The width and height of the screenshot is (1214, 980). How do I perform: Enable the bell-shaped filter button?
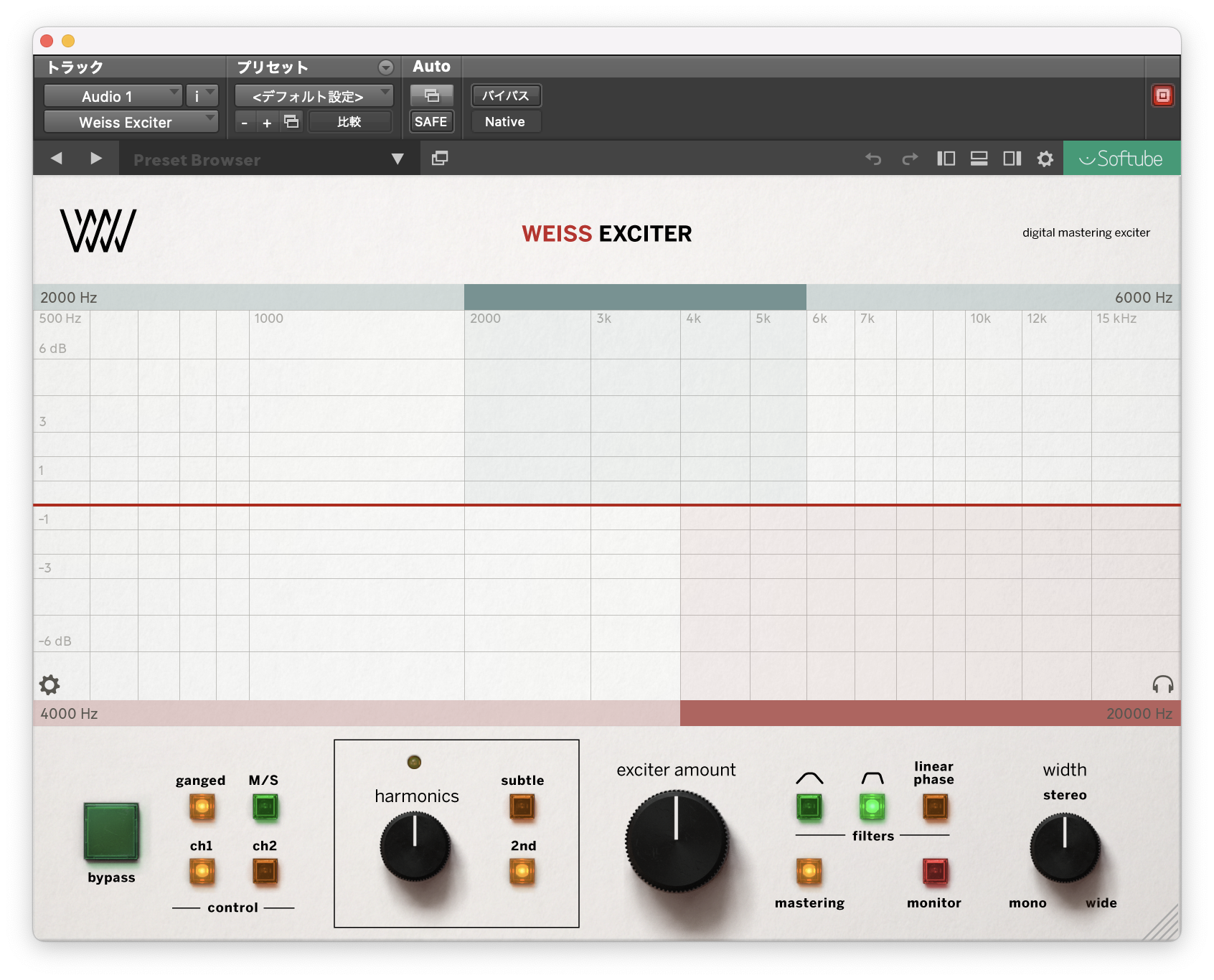pos(809,807)
